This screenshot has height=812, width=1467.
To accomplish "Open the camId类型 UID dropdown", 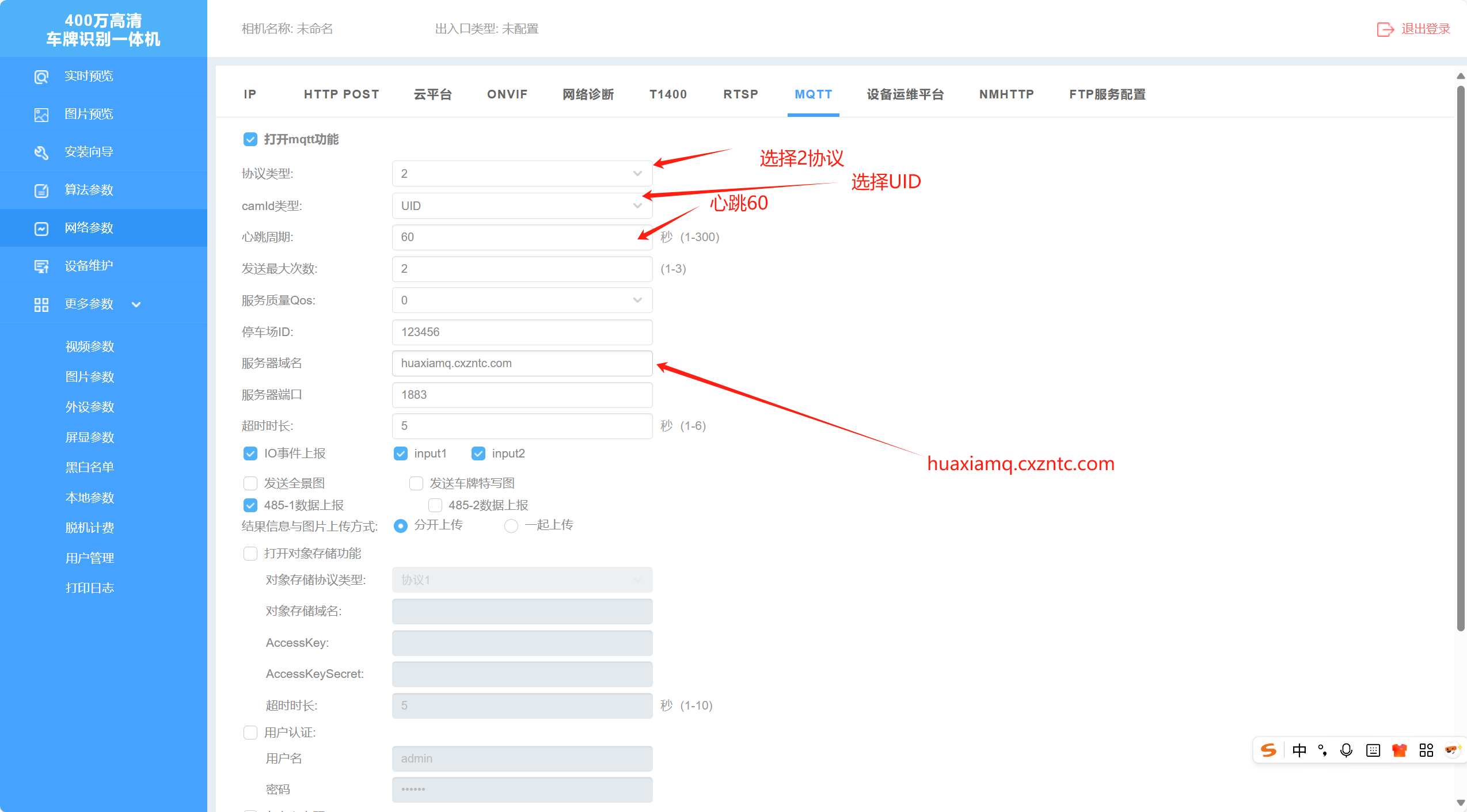I will coord(522,206).
